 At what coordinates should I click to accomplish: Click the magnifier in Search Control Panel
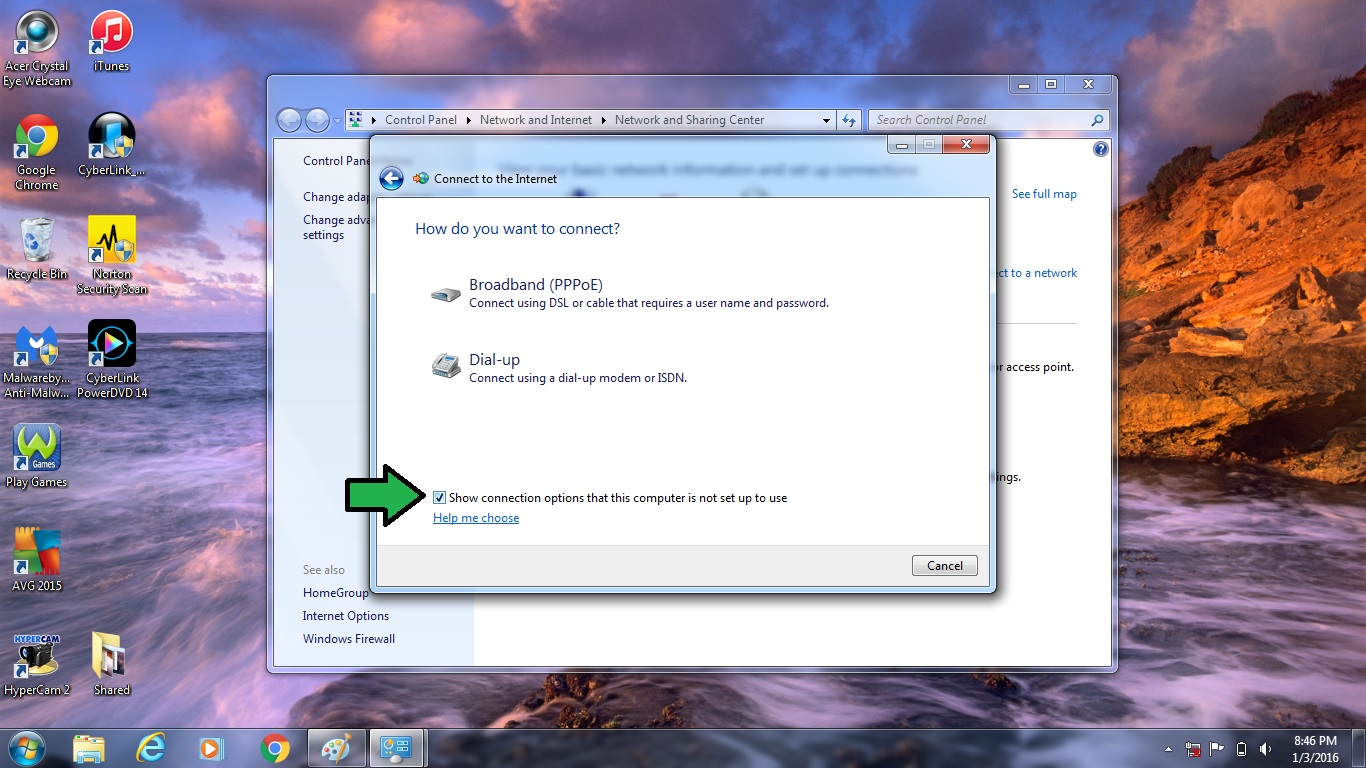coord(1098,120)
